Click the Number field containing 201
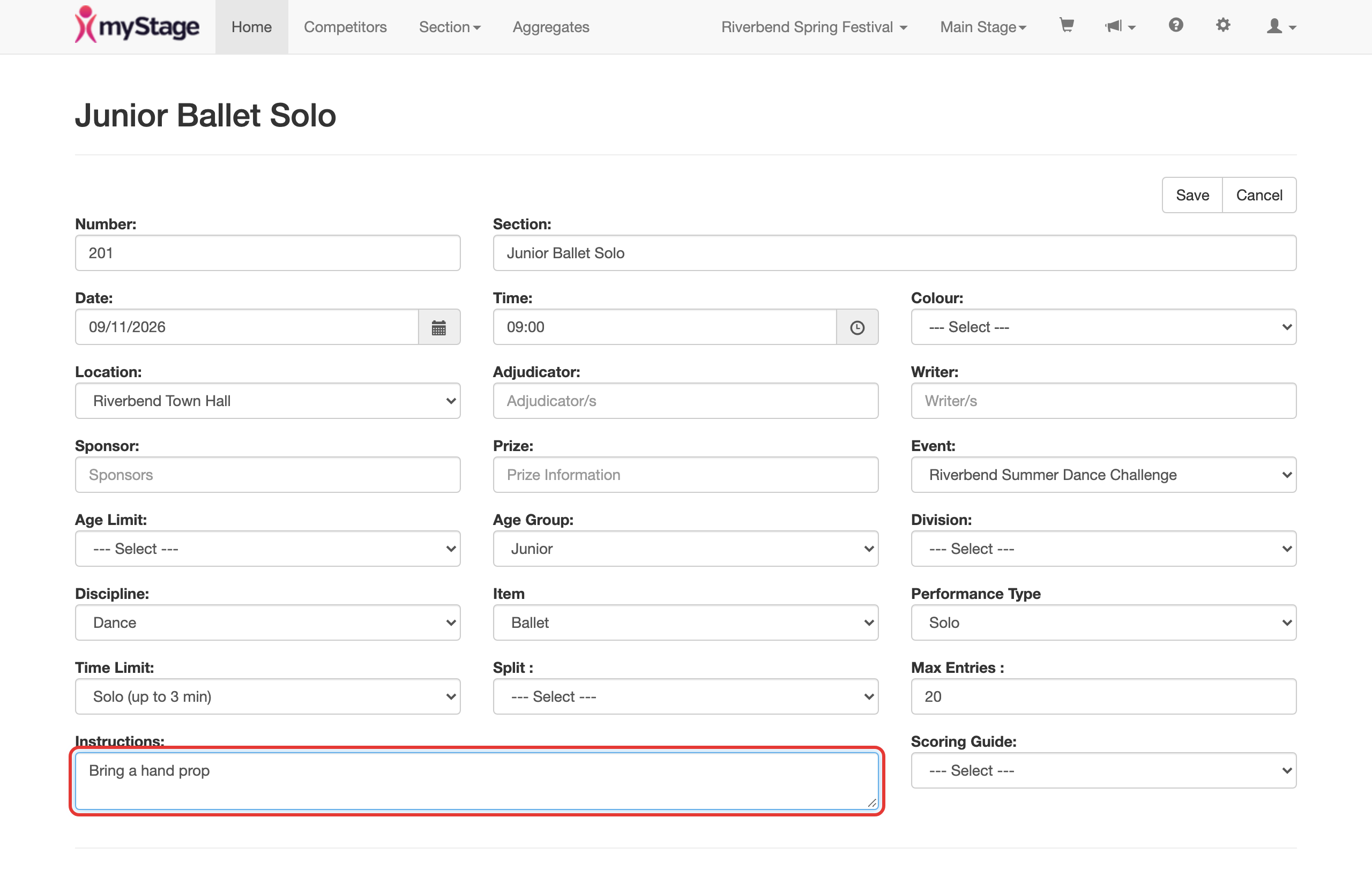The width and height of the screenshot is (1372, 870). (x=268, y=253)
